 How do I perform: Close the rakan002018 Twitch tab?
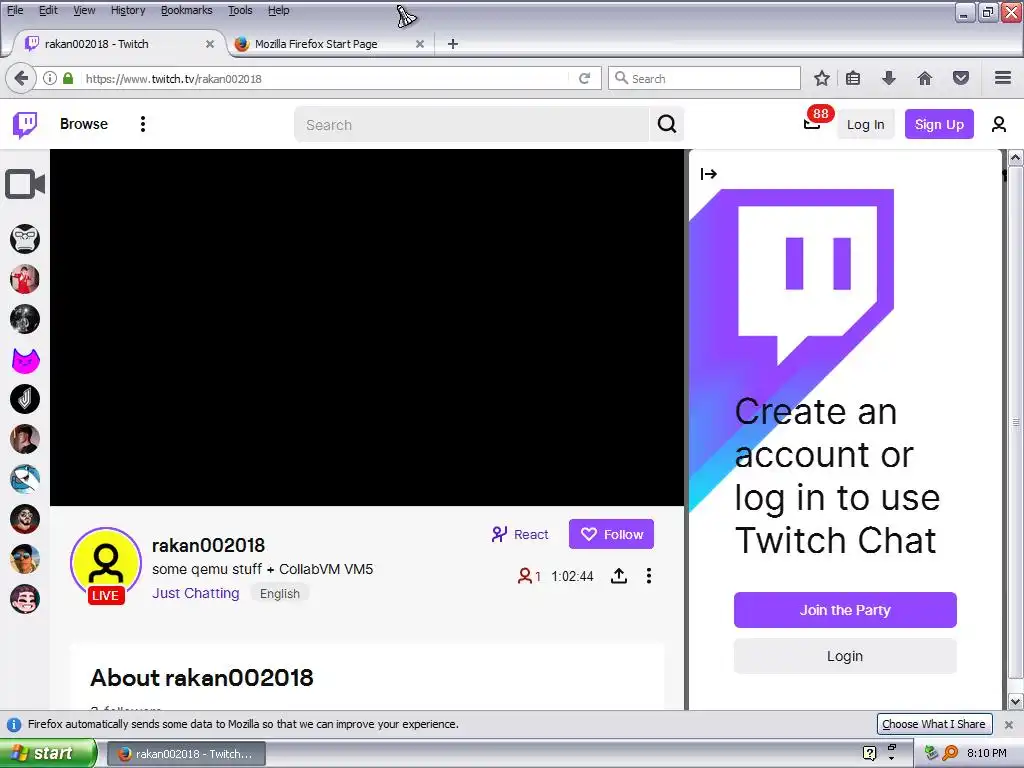[x=210, y=44]
